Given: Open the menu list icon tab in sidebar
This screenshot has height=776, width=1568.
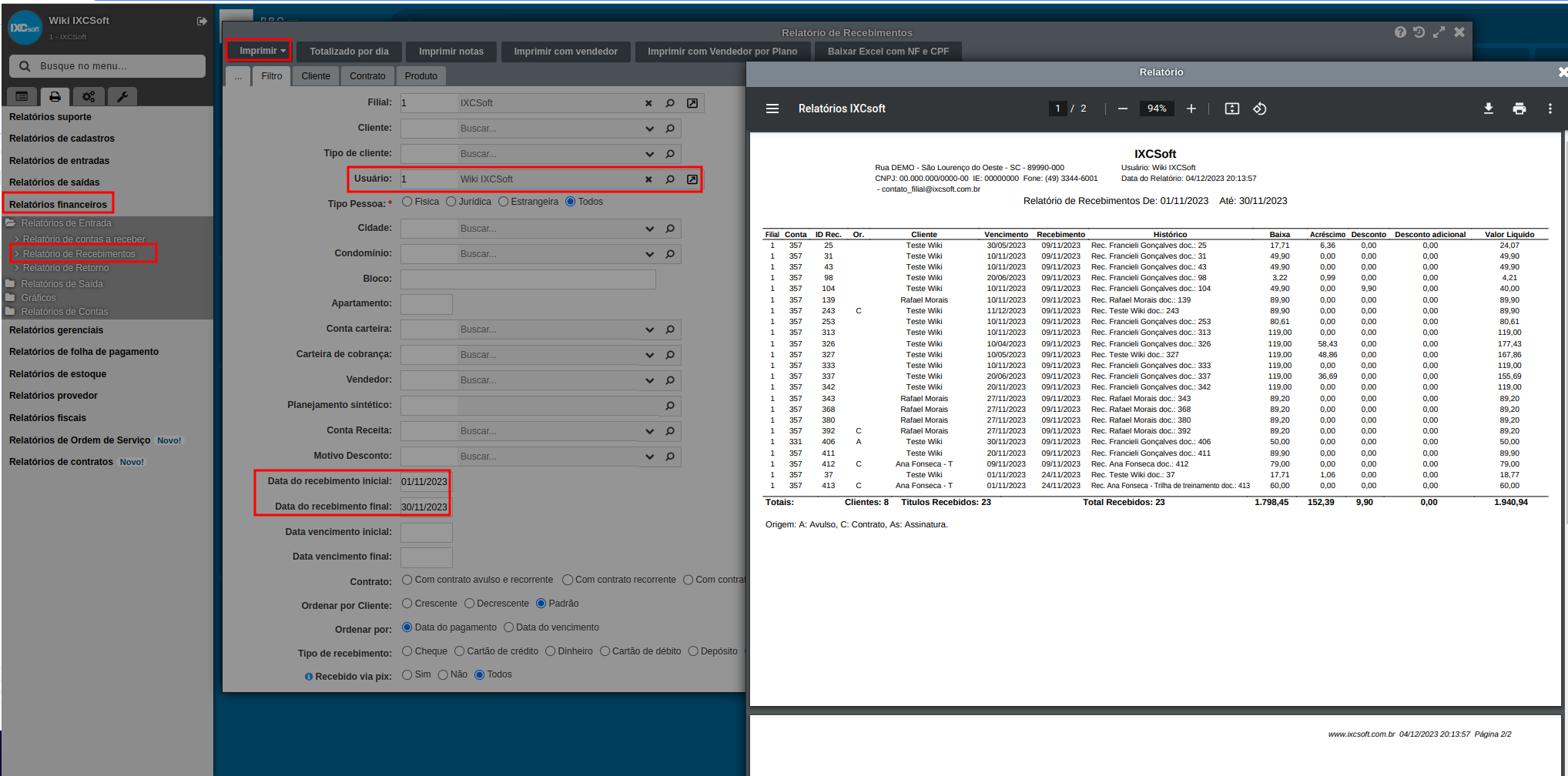Looking at the screenshot, I should click(x=22, y=96).
